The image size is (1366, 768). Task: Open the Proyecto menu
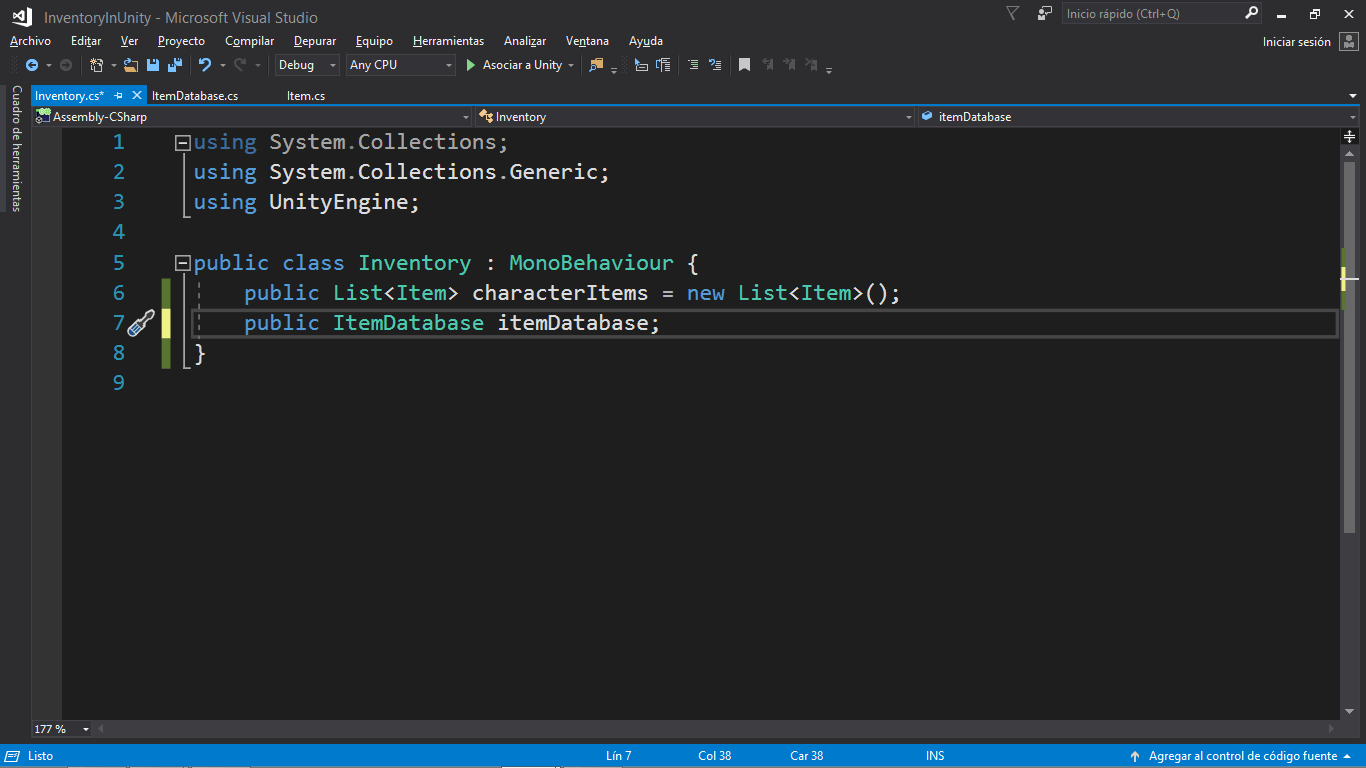pos(181,41)
